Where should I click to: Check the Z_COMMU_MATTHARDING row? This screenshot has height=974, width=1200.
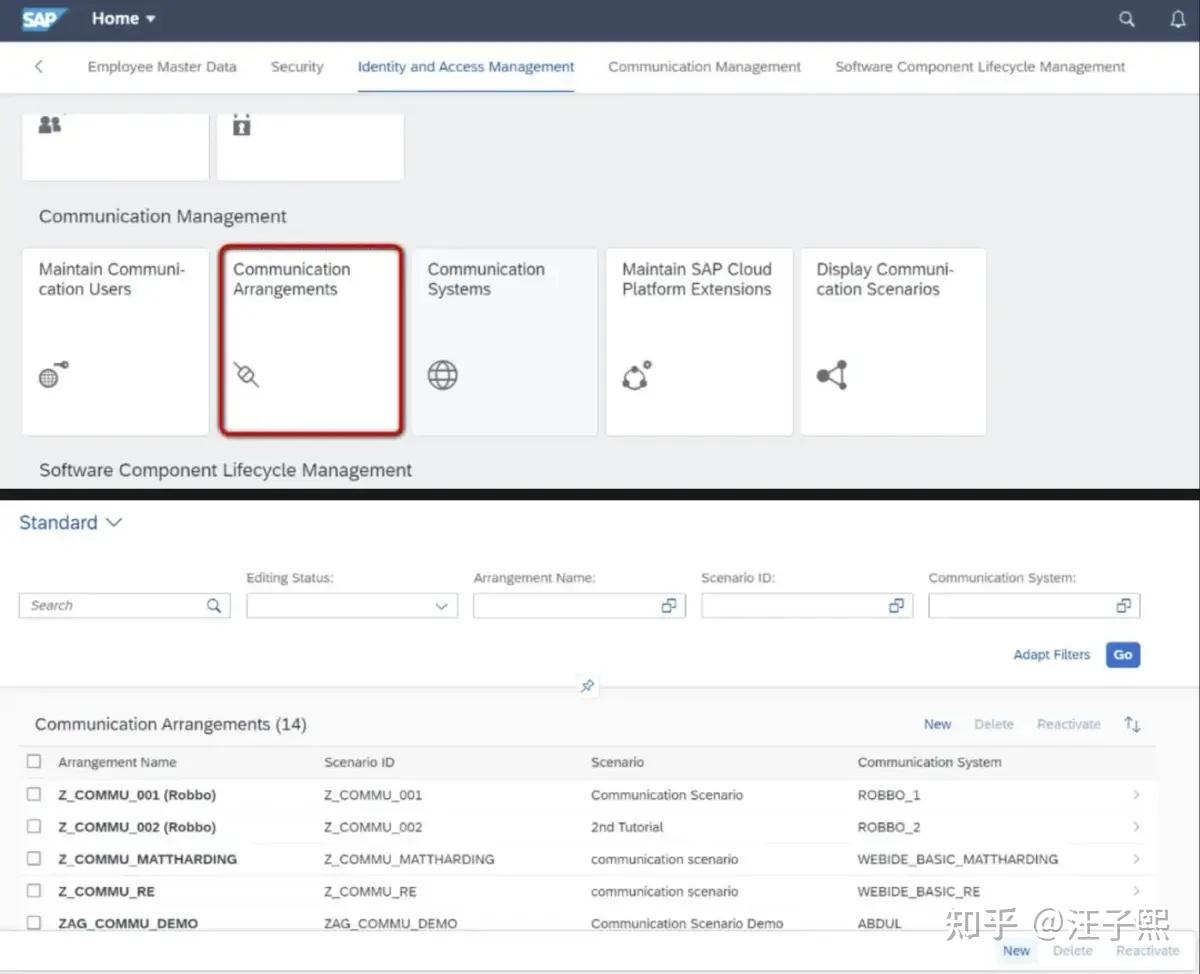tap(34, 858)
